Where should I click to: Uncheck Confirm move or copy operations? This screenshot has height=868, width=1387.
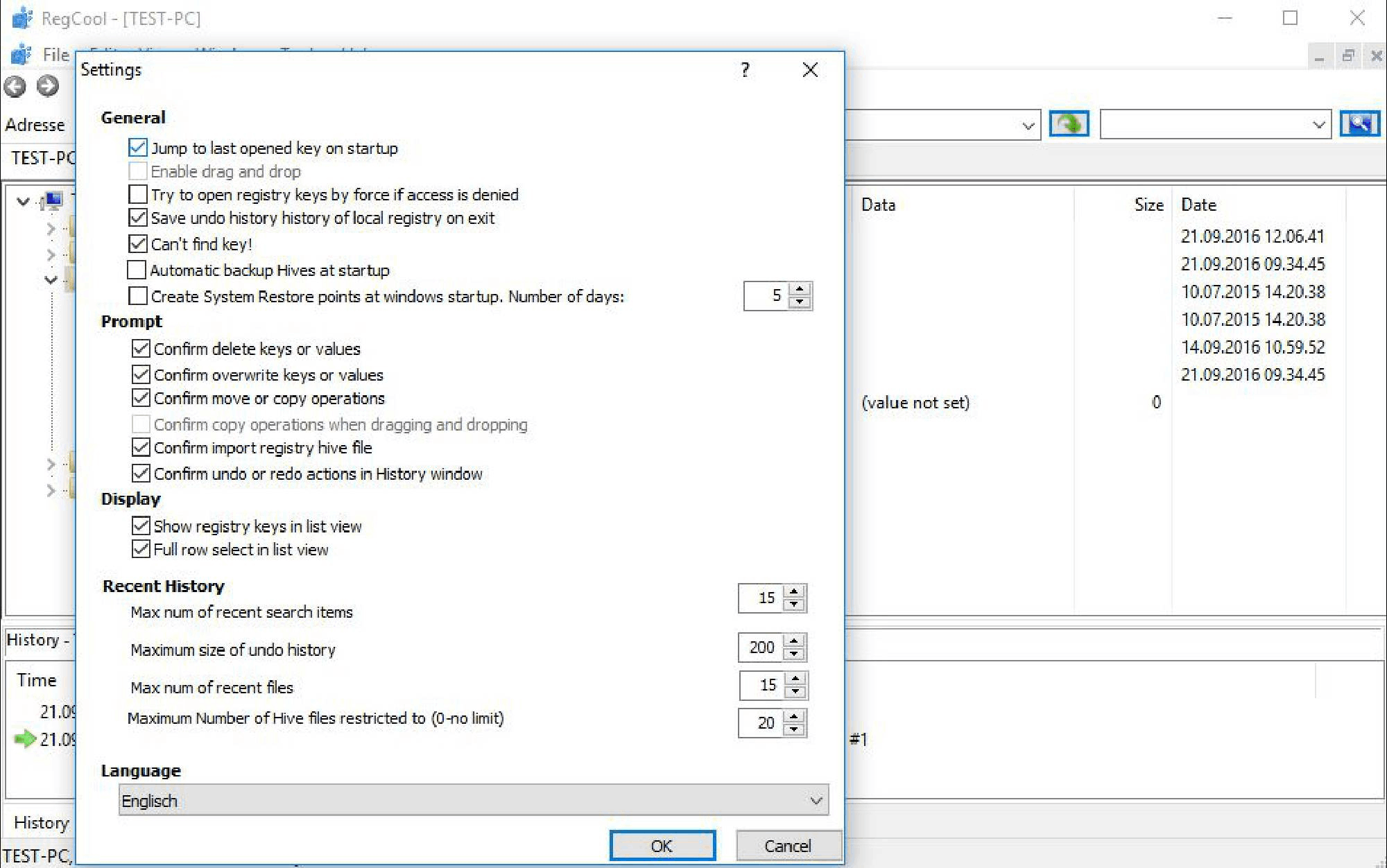141,398
